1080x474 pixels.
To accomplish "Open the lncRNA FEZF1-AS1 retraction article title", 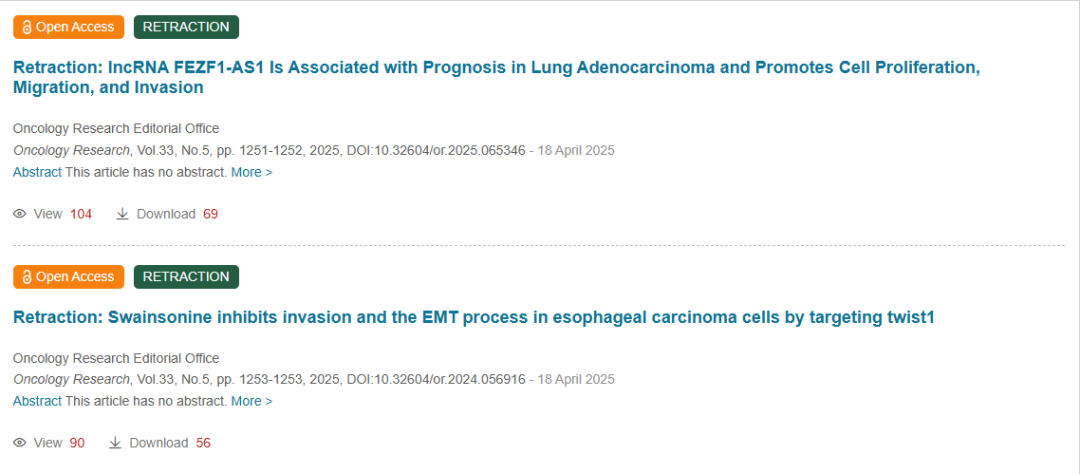I will click(496, 78).
